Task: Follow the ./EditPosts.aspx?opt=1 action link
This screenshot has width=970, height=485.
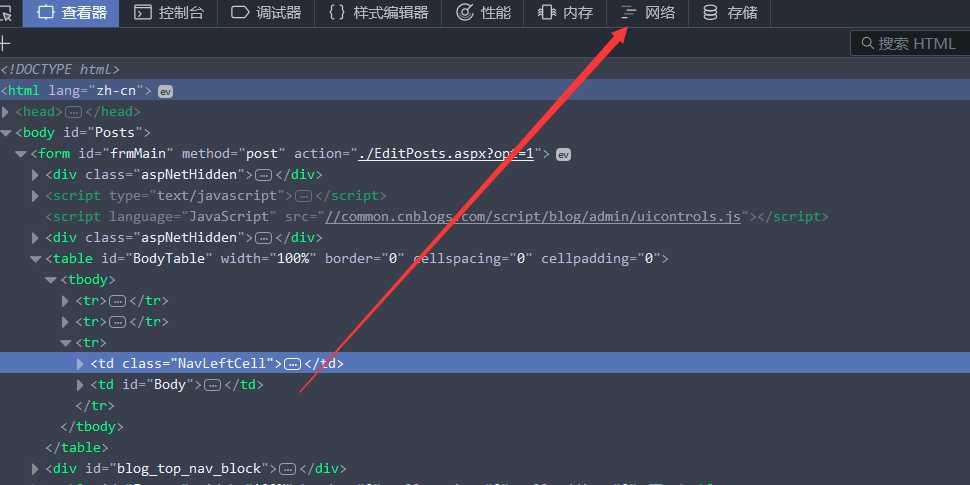Action: point(446,154)
